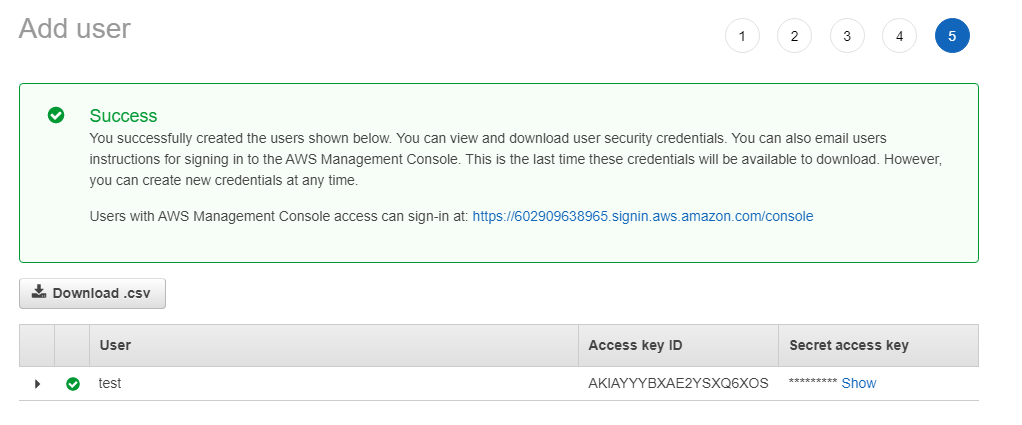Click the green Success checkmark icon
The width and height of the screenshot is (1022, 425).
(x=57, y=115)
